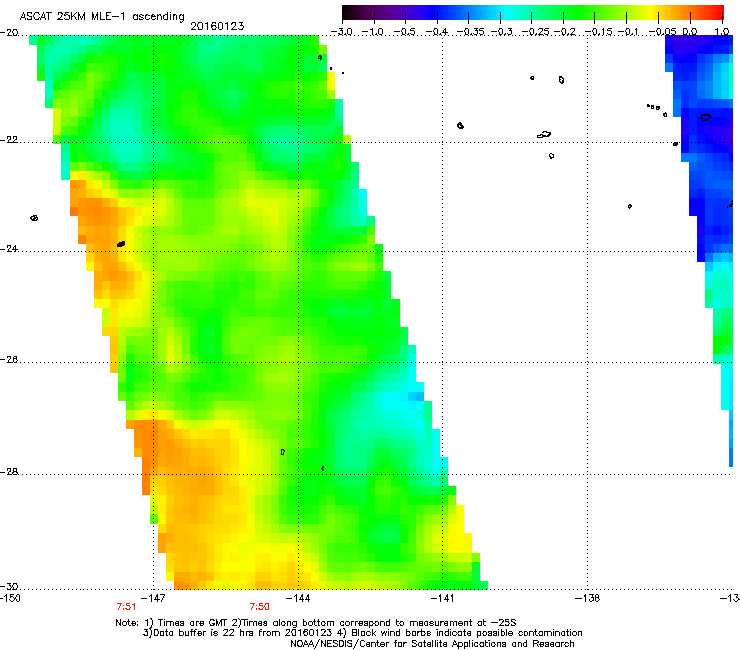Select the -0.2 color scale label
740x650 pixels.
tap(565, 32)
